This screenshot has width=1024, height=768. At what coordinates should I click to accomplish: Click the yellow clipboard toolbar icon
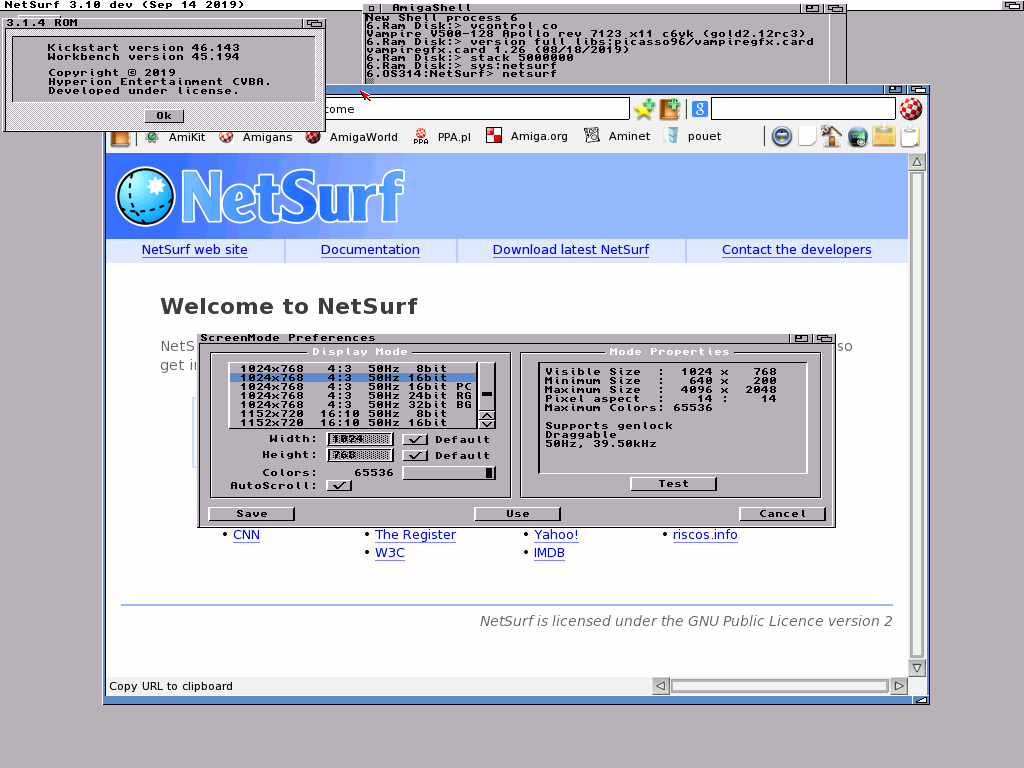pyautogui.click(x=884, y=136)
